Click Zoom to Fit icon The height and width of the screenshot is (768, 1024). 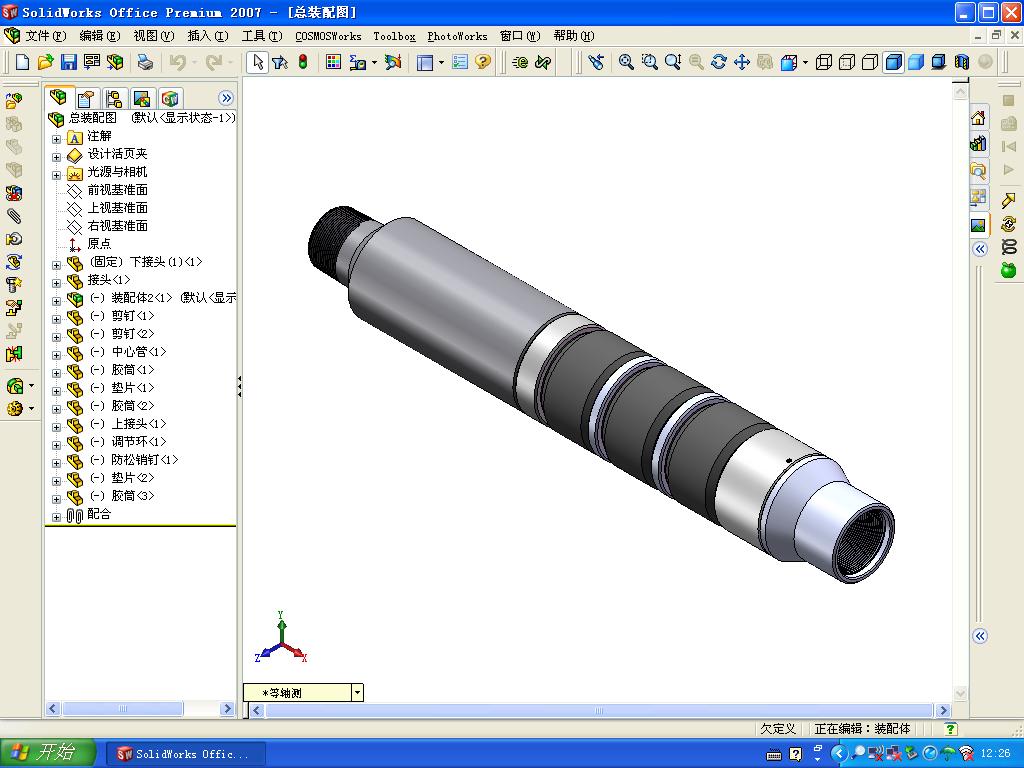[626, 62]
